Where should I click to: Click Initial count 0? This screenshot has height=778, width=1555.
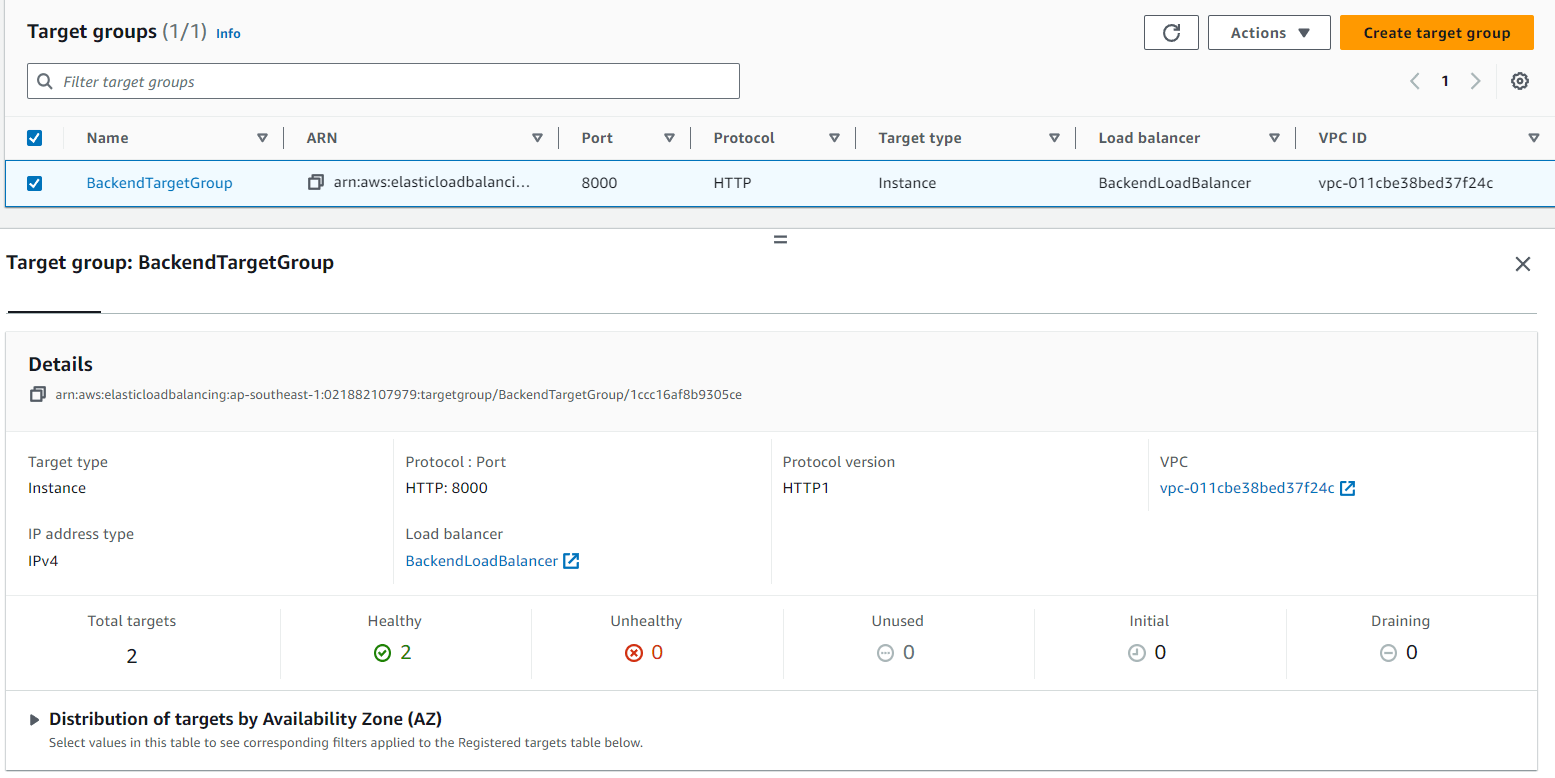click(x=1160, y=653)
